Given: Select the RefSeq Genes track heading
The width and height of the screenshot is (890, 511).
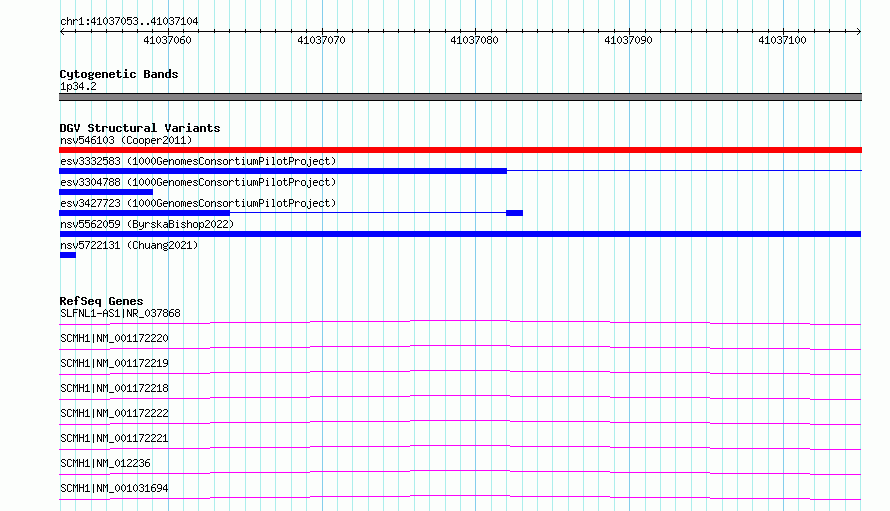Looking at the screenshot, I should coord(101,301).
